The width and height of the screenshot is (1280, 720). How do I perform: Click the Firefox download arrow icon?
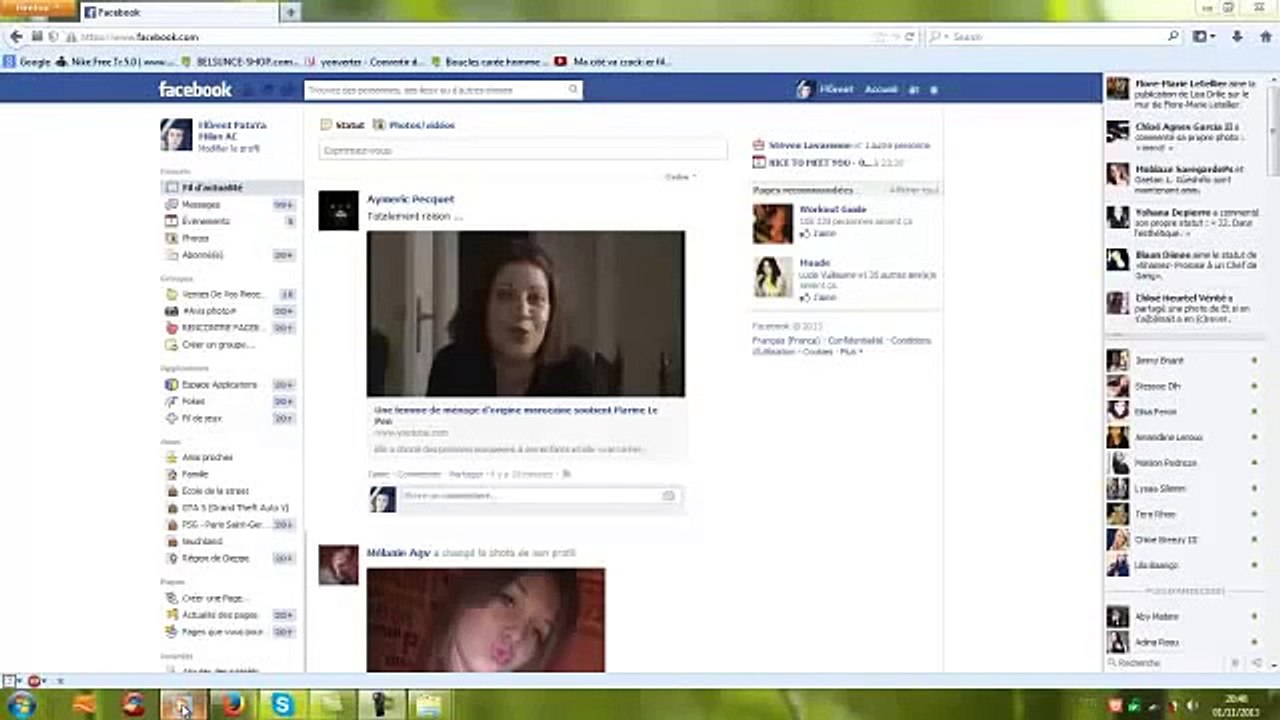(x=1237, y=37)
